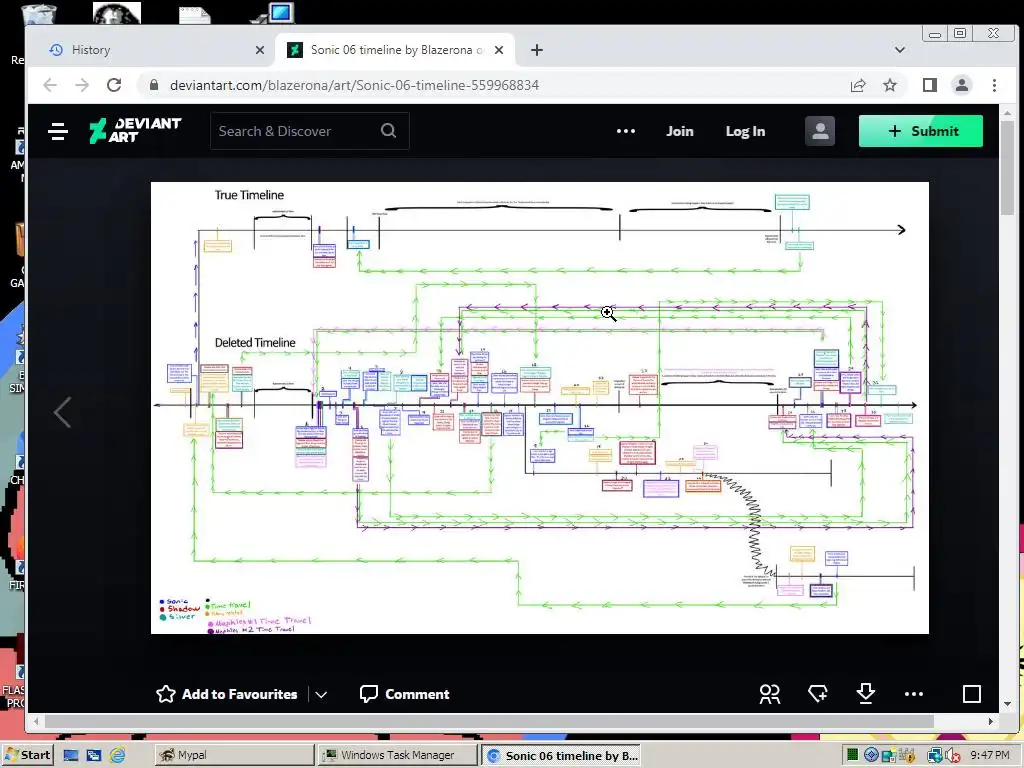The image size is (1024, 768).
Task: Open the Windows Start menu
Action: click(27, 755)
